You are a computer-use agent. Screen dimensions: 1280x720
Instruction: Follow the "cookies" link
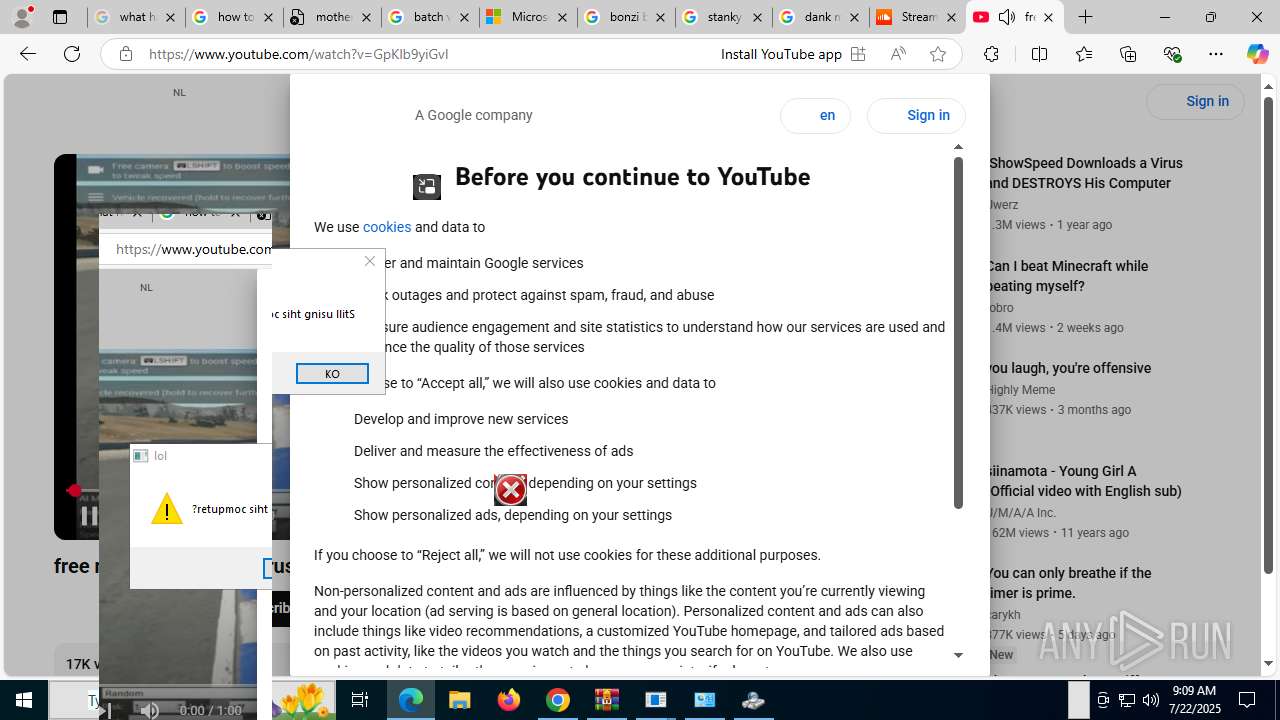tap(387, 227)
